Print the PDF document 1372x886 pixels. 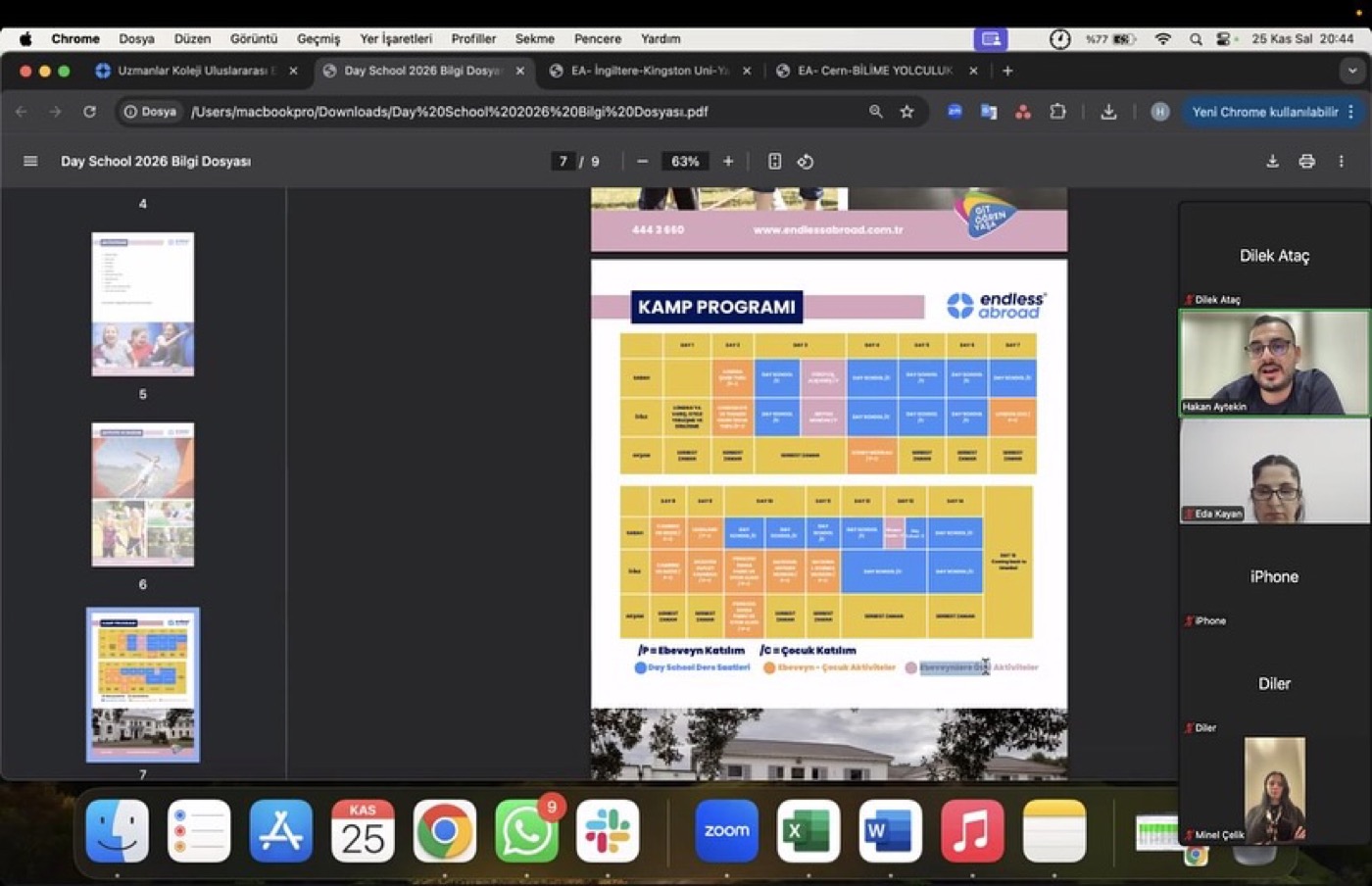point(1306,161)
